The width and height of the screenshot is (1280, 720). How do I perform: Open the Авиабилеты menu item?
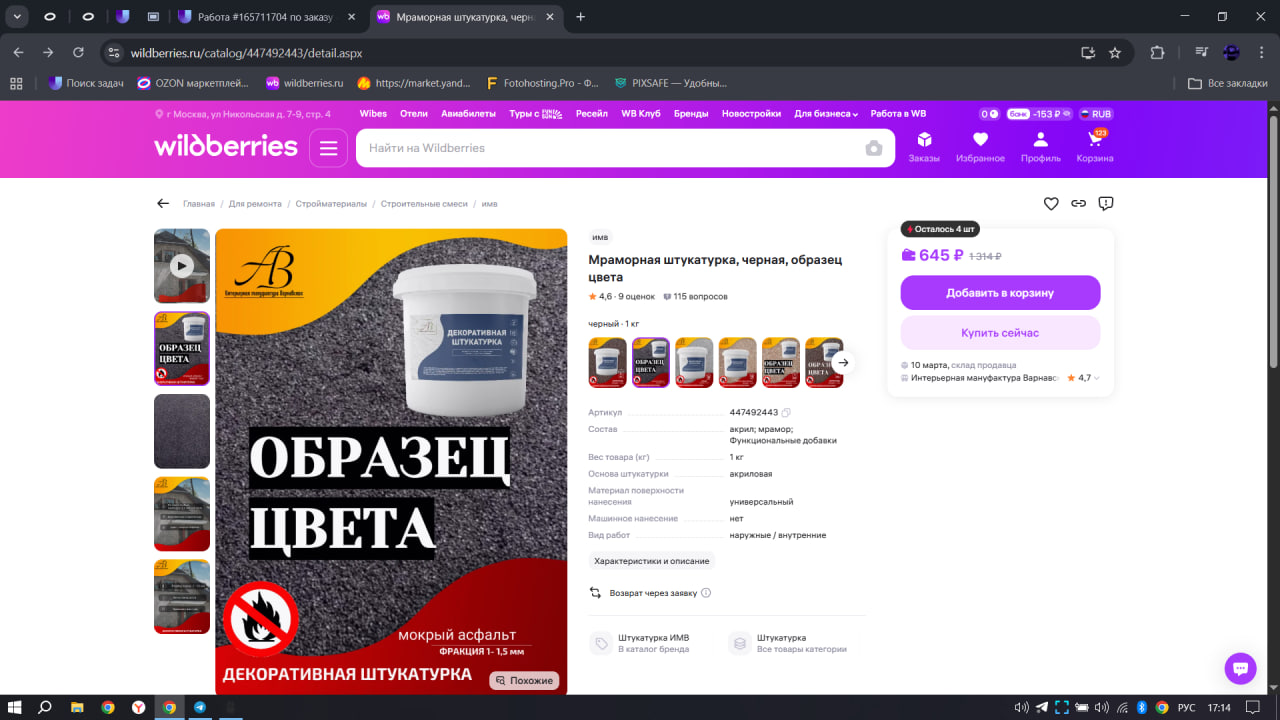click(x=468, y=114)
